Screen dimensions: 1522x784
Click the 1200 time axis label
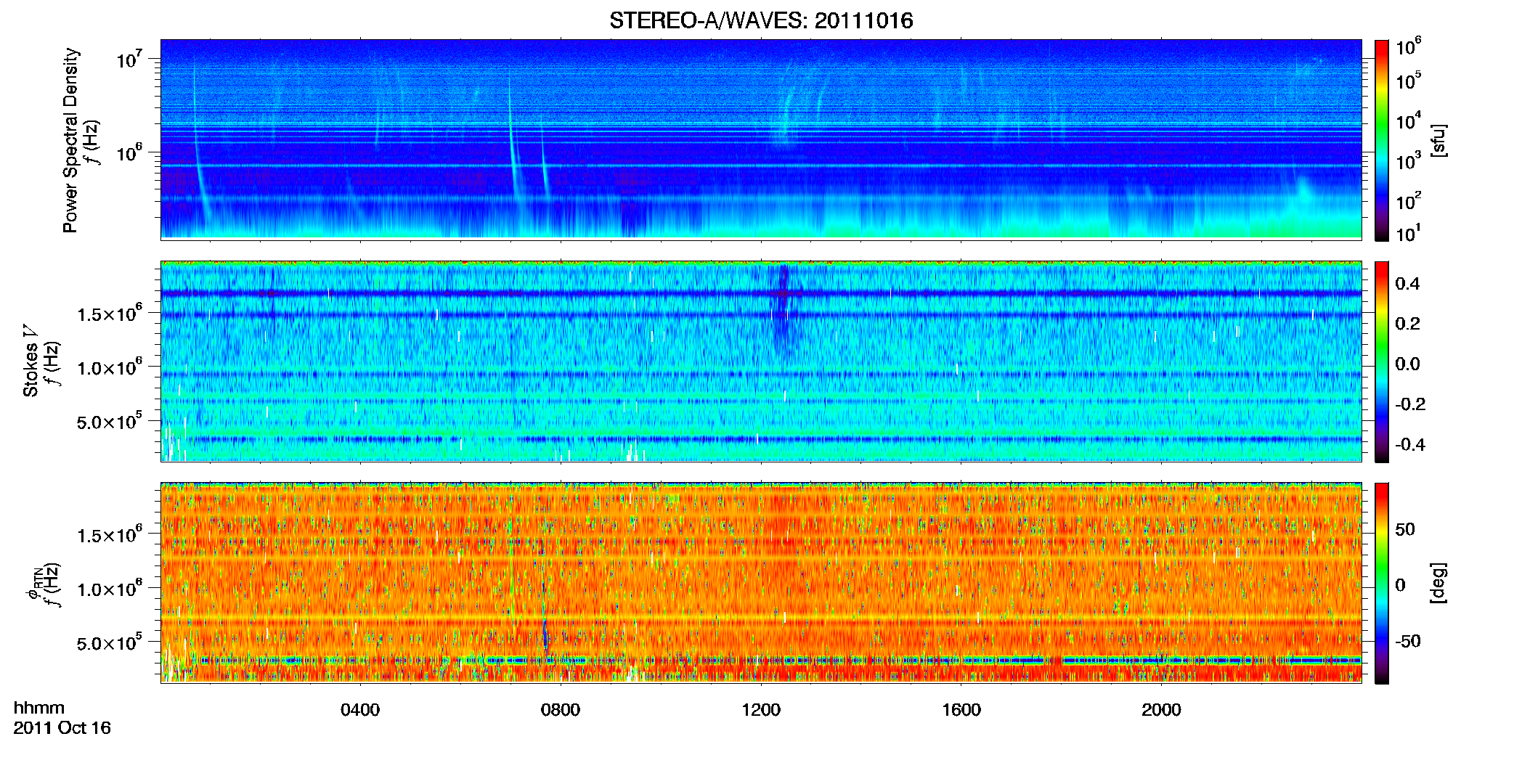tap(761, 710)
